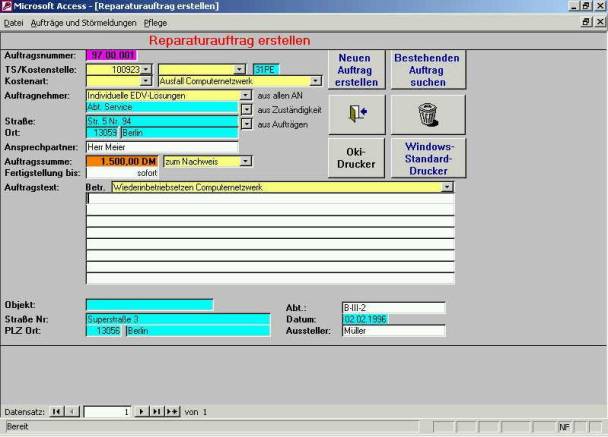Click the empty Objekt field

150,305
